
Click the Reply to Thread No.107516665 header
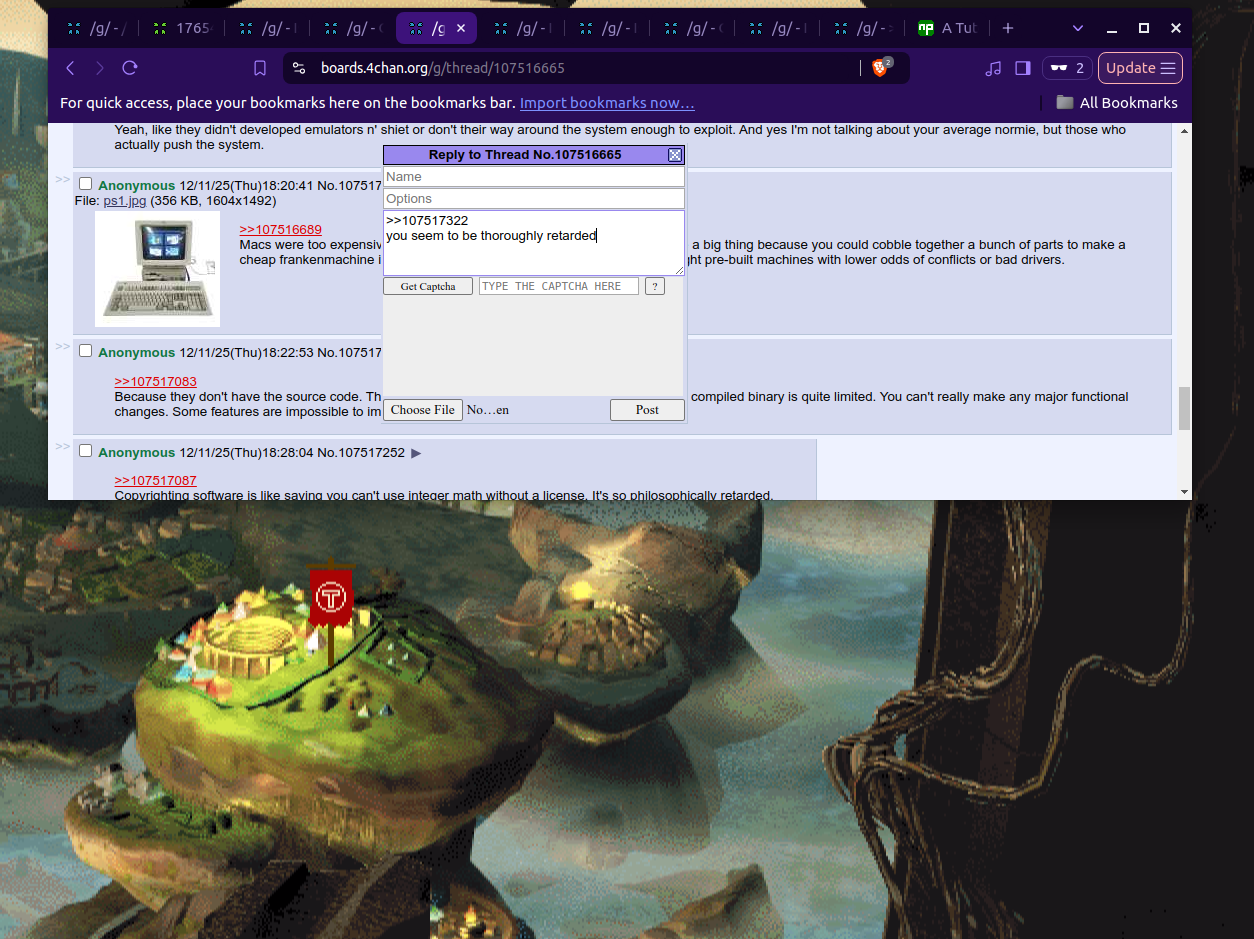click(x=525, y=155)
